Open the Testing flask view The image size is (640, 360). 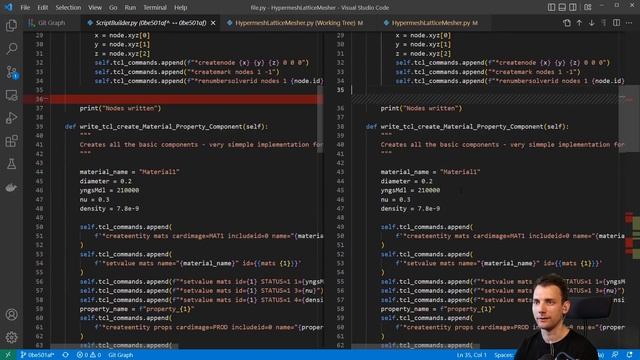pos(11,164)
